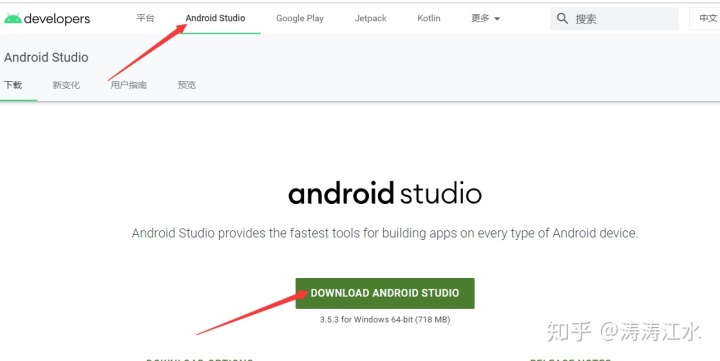
Task: Click the '3.5.3 for Windows 64-bit' text
Action: tap(385, 319)
